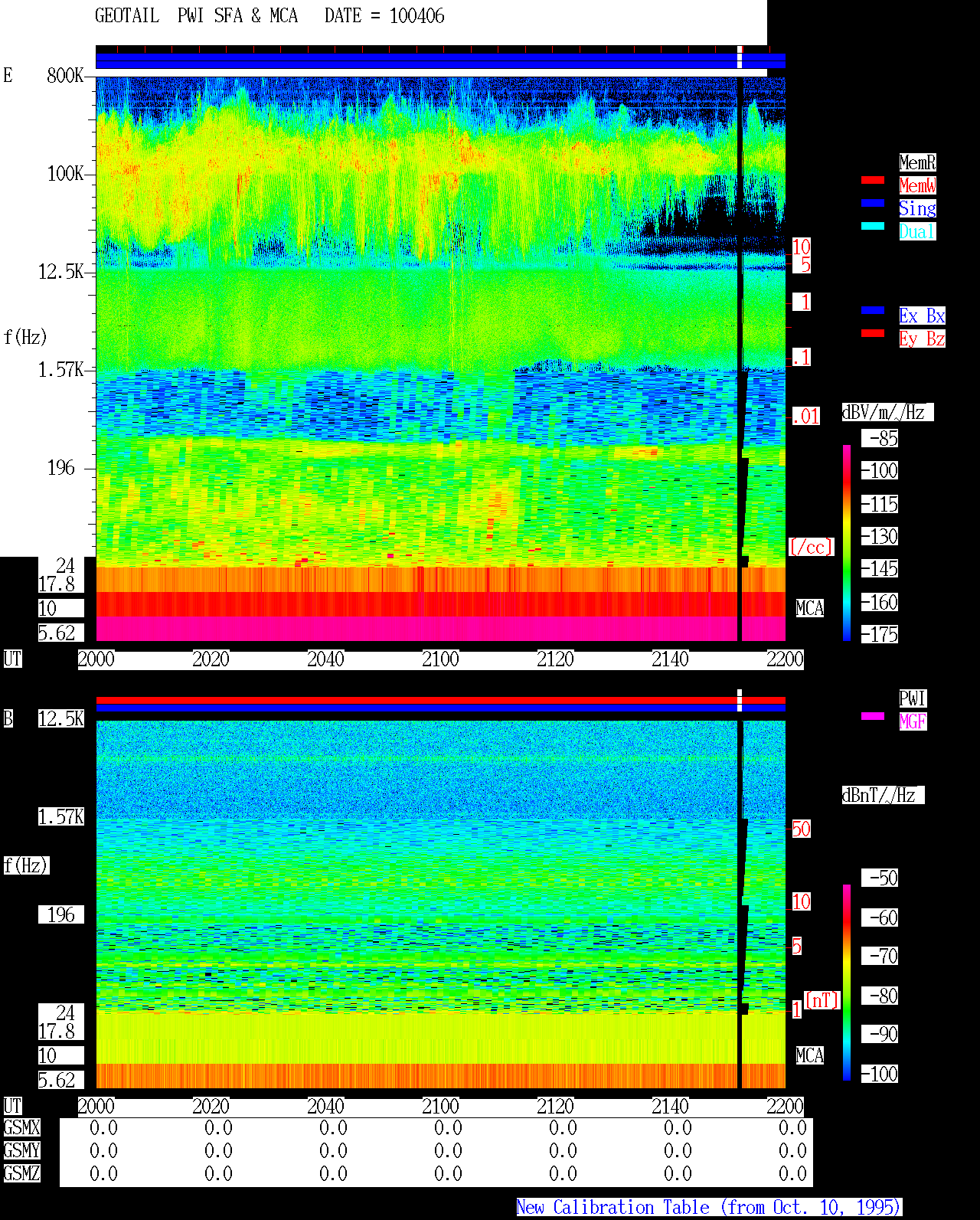Click the GSMX row label
Image resolution: width=980 pixels, height=1220 pixels.
(22, 1128)
